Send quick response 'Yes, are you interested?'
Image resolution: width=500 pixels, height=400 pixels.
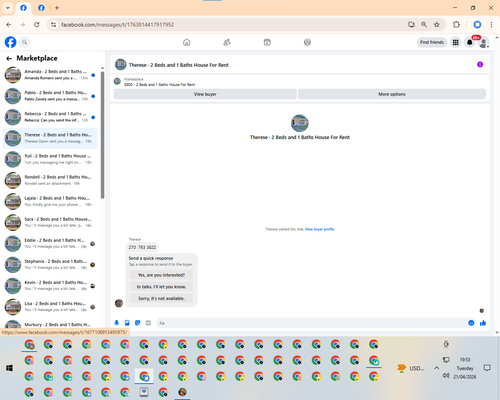(161, 275)
